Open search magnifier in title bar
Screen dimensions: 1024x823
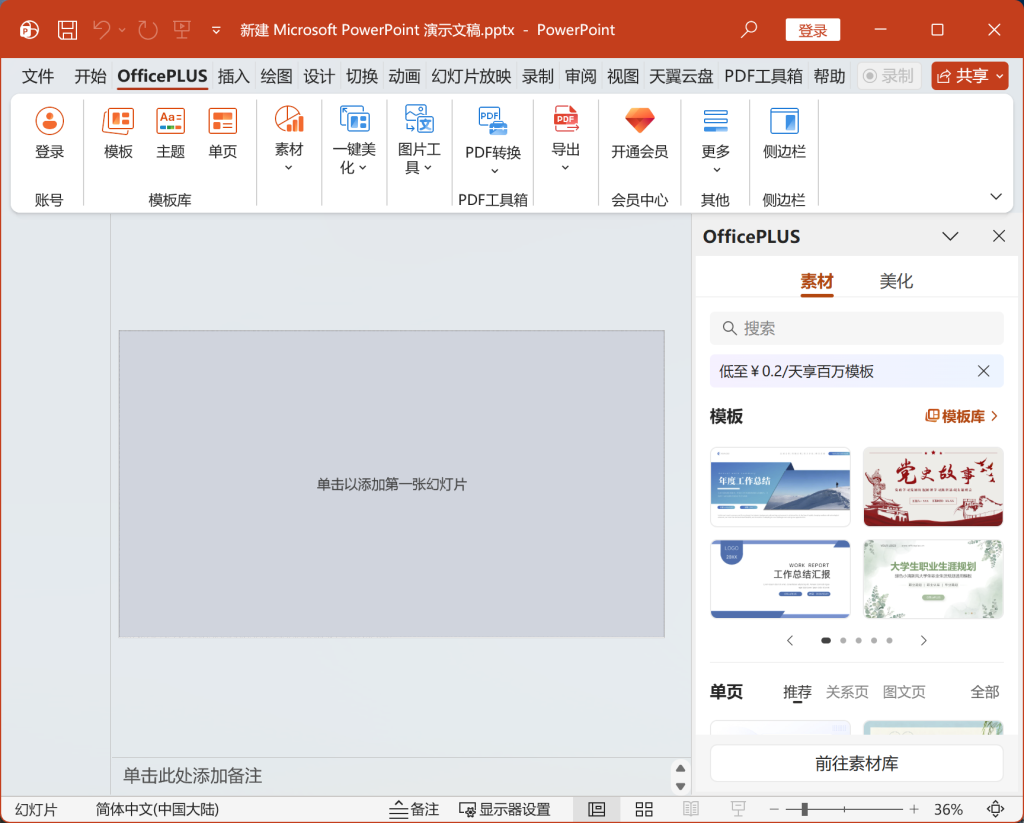click(x=749, y=30)
